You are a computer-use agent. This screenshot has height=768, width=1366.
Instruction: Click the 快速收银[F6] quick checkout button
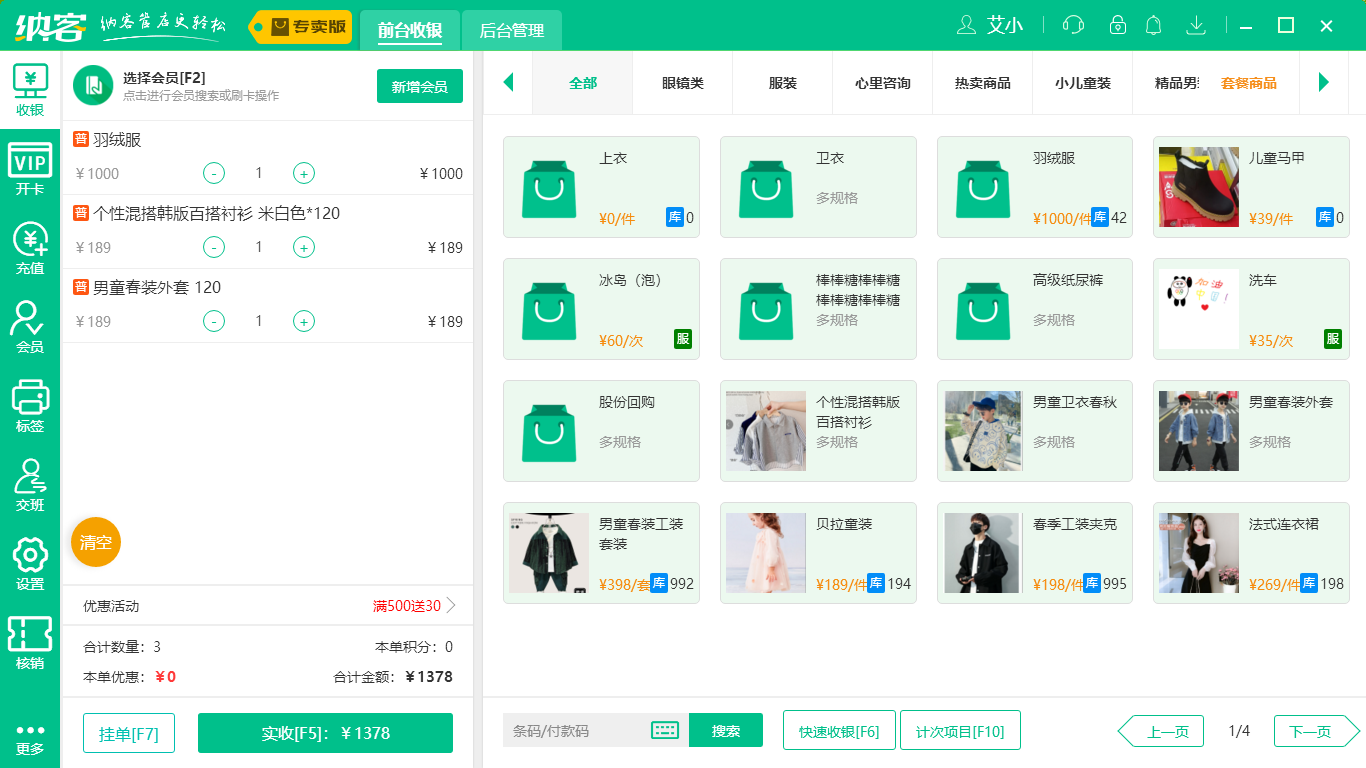(x=839, y=730)
